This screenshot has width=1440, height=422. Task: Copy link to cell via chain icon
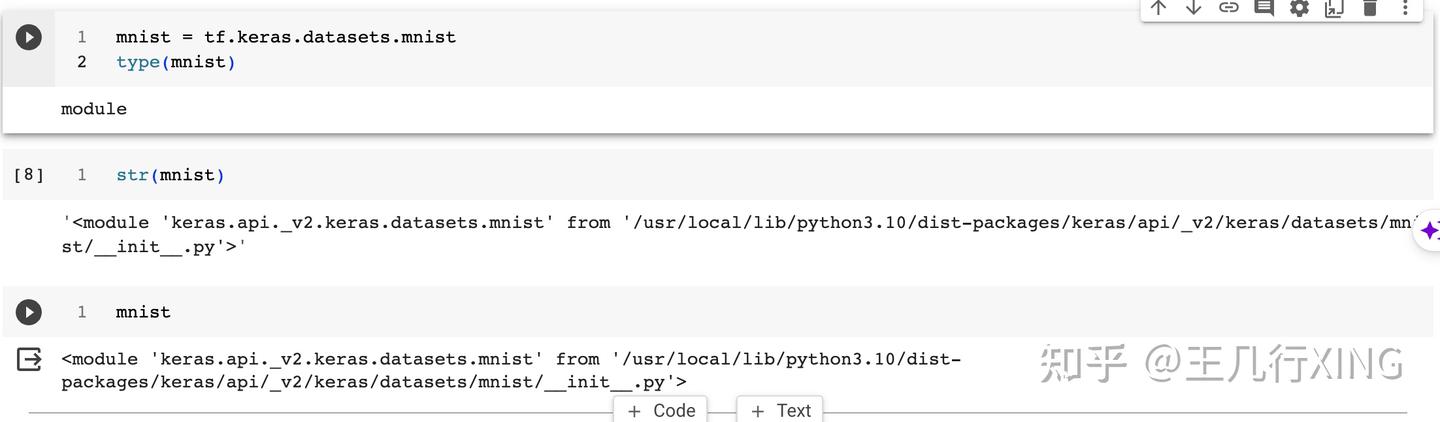click(x=1228, y=8)
